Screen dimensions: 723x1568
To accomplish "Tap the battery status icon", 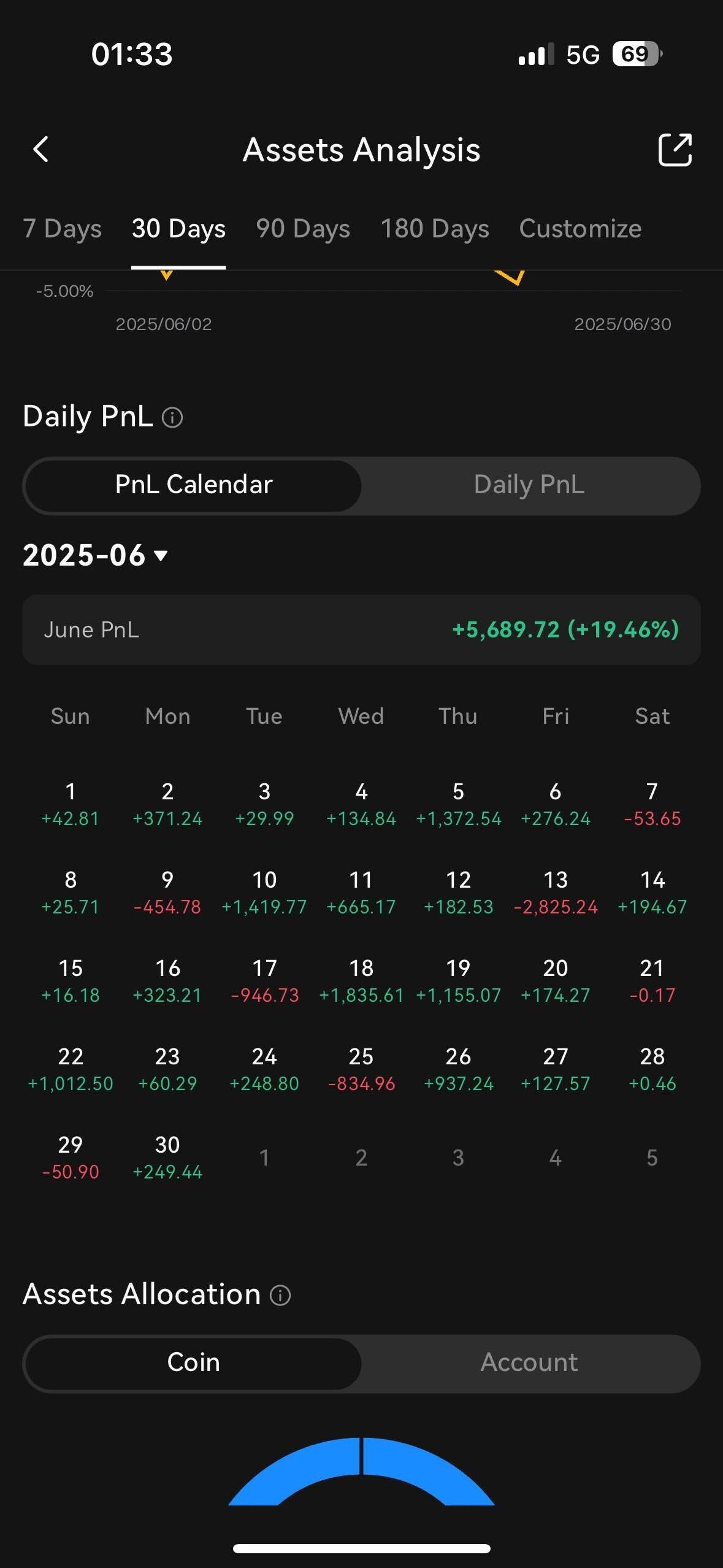I will [x=637, y=54].
